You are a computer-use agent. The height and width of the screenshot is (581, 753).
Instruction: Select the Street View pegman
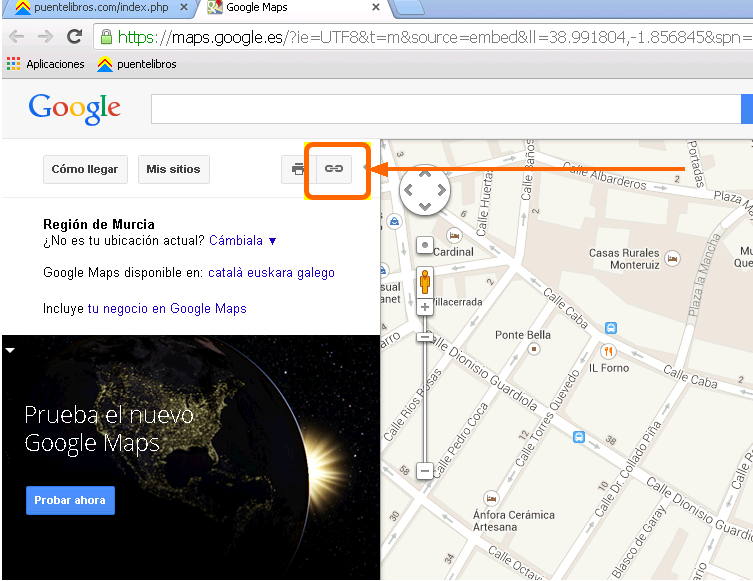coord(425,282)
